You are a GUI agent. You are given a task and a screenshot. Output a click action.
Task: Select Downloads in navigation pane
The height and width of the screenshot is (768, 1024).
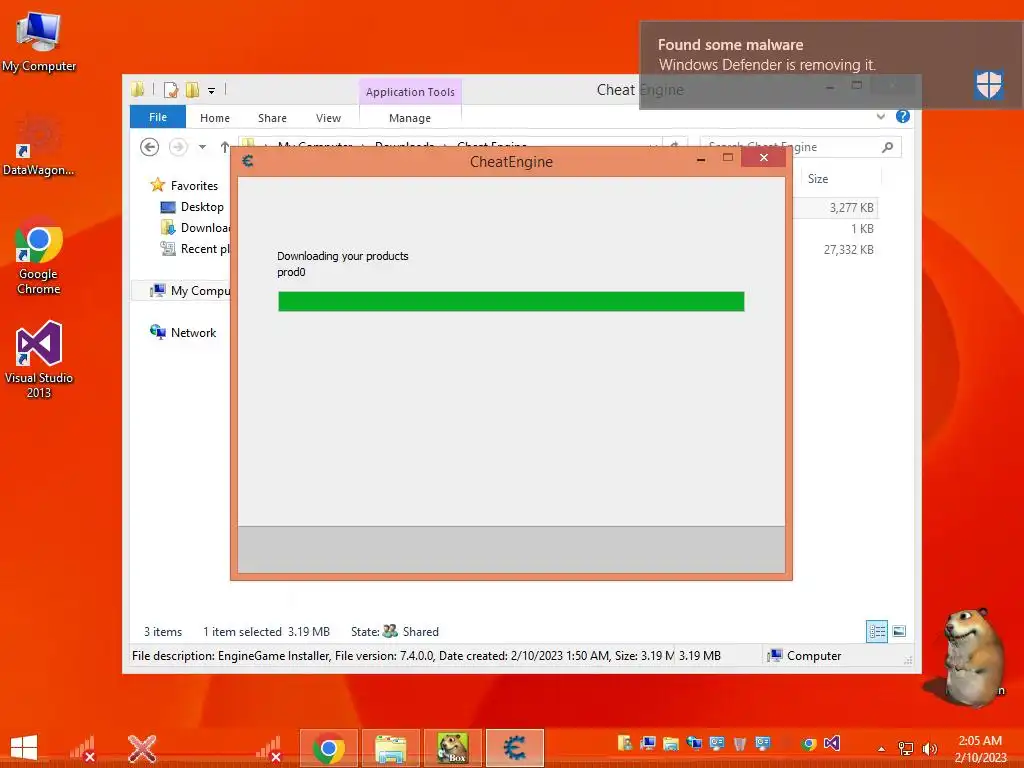pyautogui.click(x=195, y=227)
